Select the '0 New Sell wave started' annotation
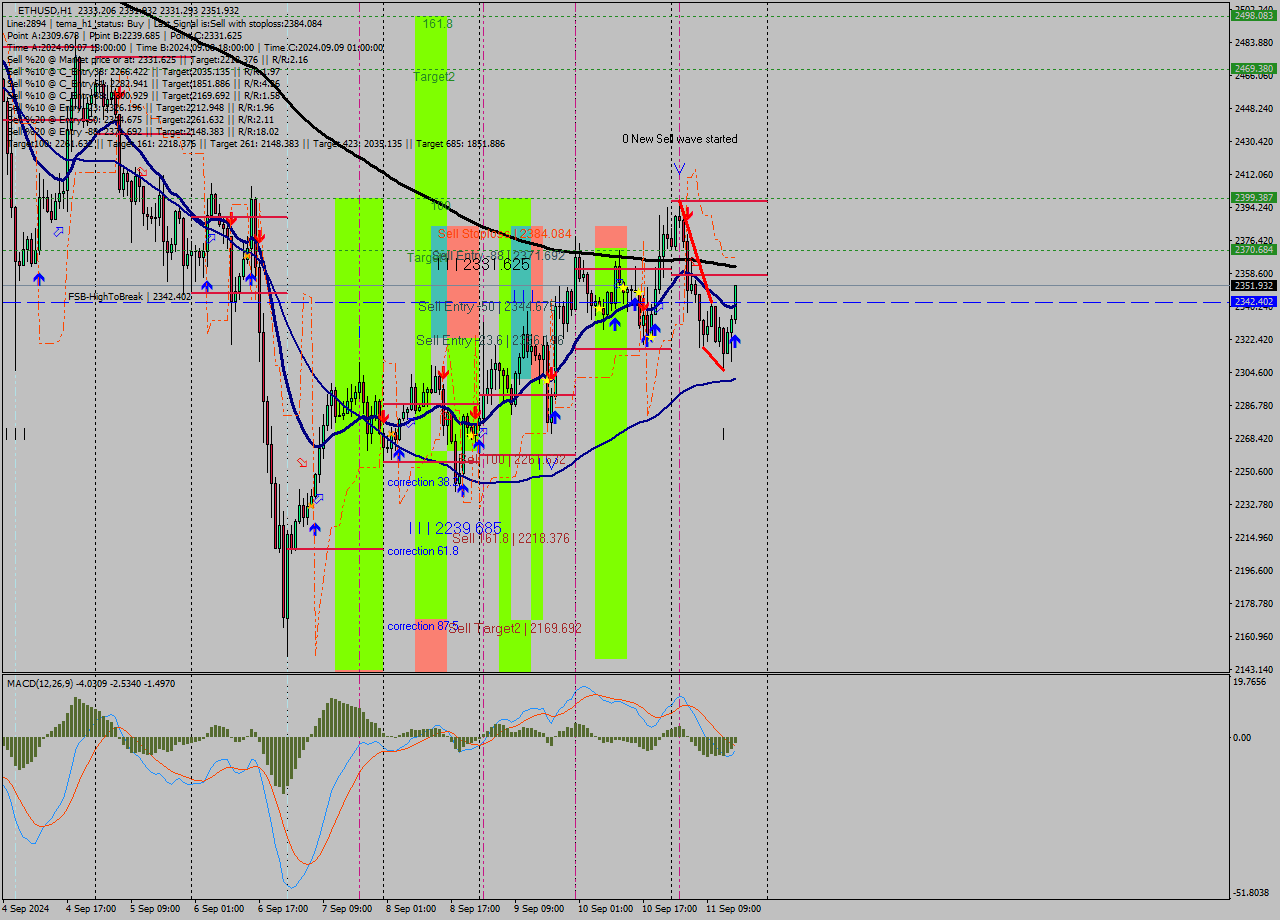 point(680,139)
